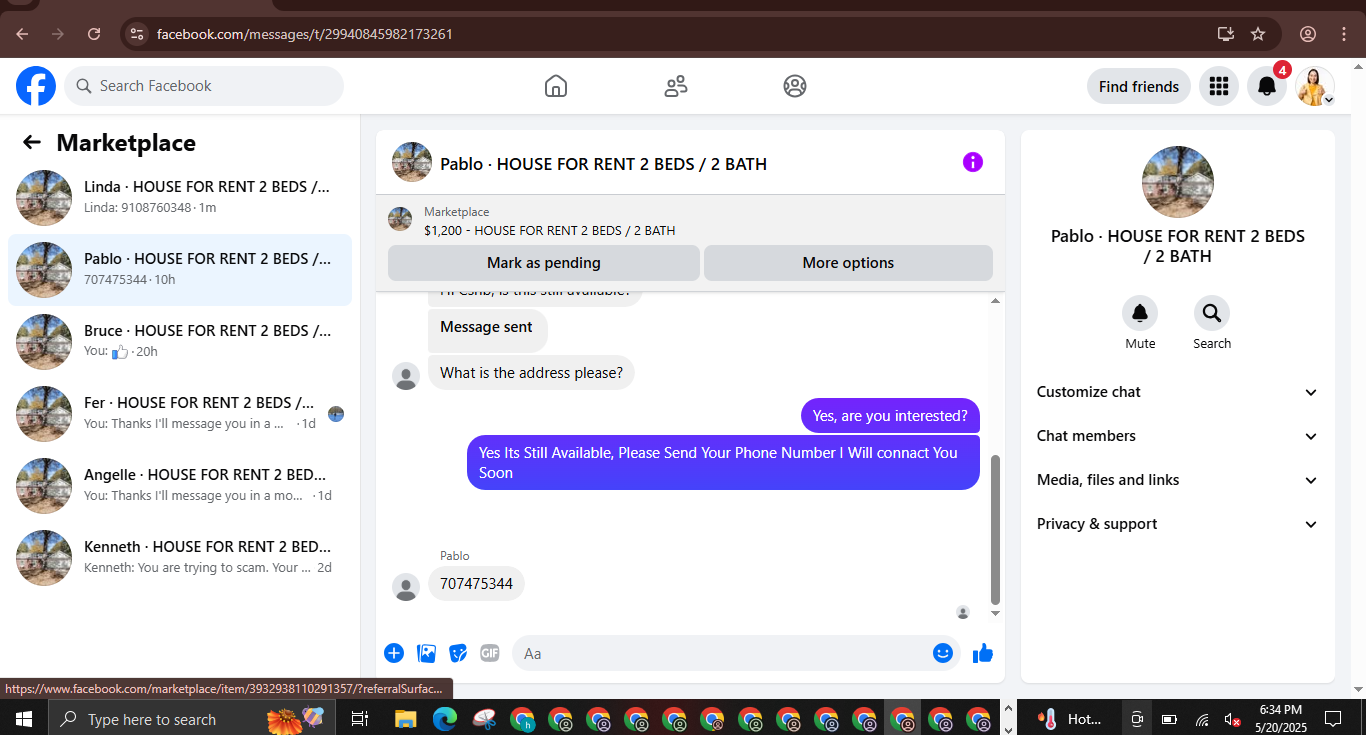The height and width of the screenshot is (735, 1366).
Task: Open the Angelle conversation
Action: tap(180, 486)
